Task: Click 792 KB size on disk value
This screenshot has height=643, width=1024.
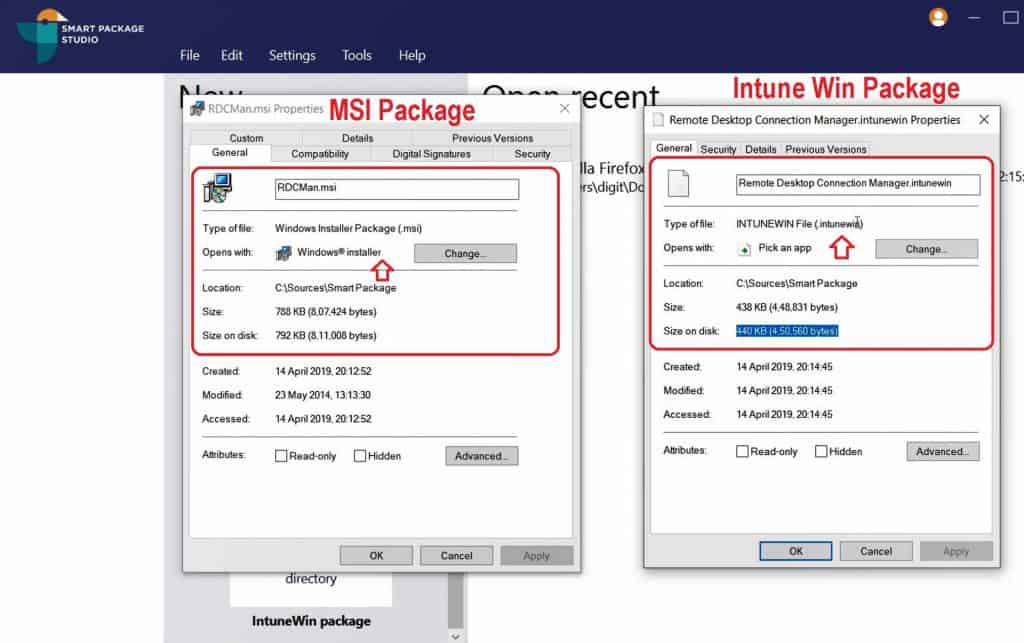Action: coord(326,336)
